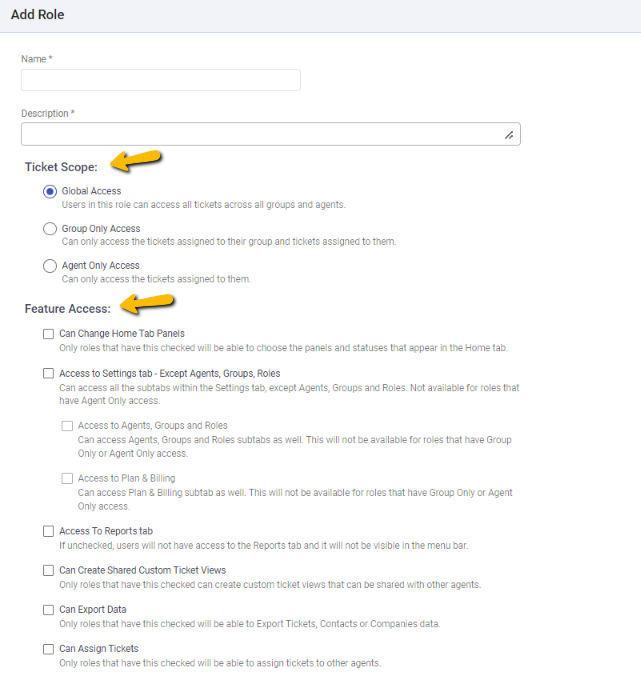Enable the Can Assign Tickets checkbox
641x673 pixels.
click(49, 649)
